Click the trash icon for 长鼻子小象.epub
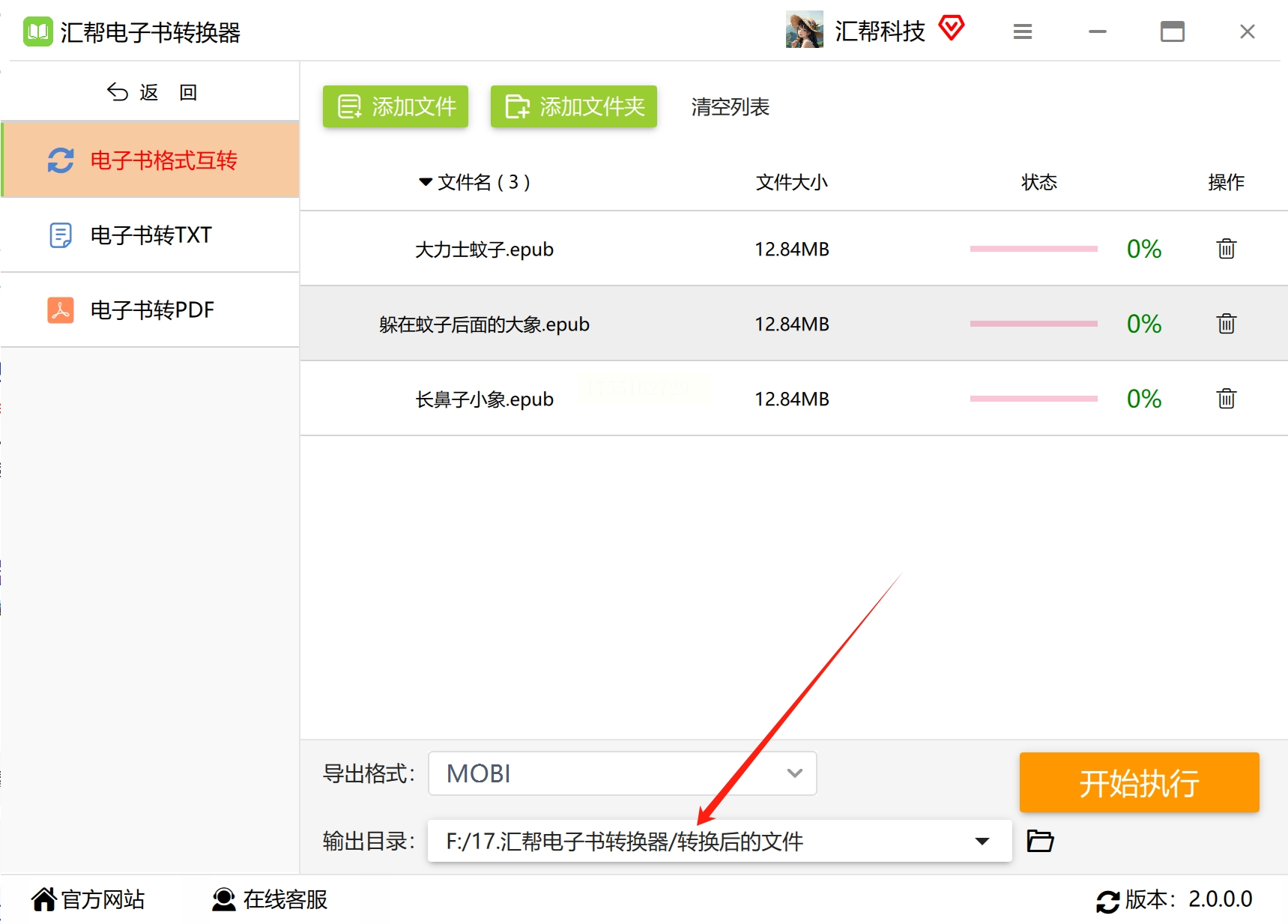Image resolution: width=1288 pixels, height=924 pixels. click(x=1226, y=398)
